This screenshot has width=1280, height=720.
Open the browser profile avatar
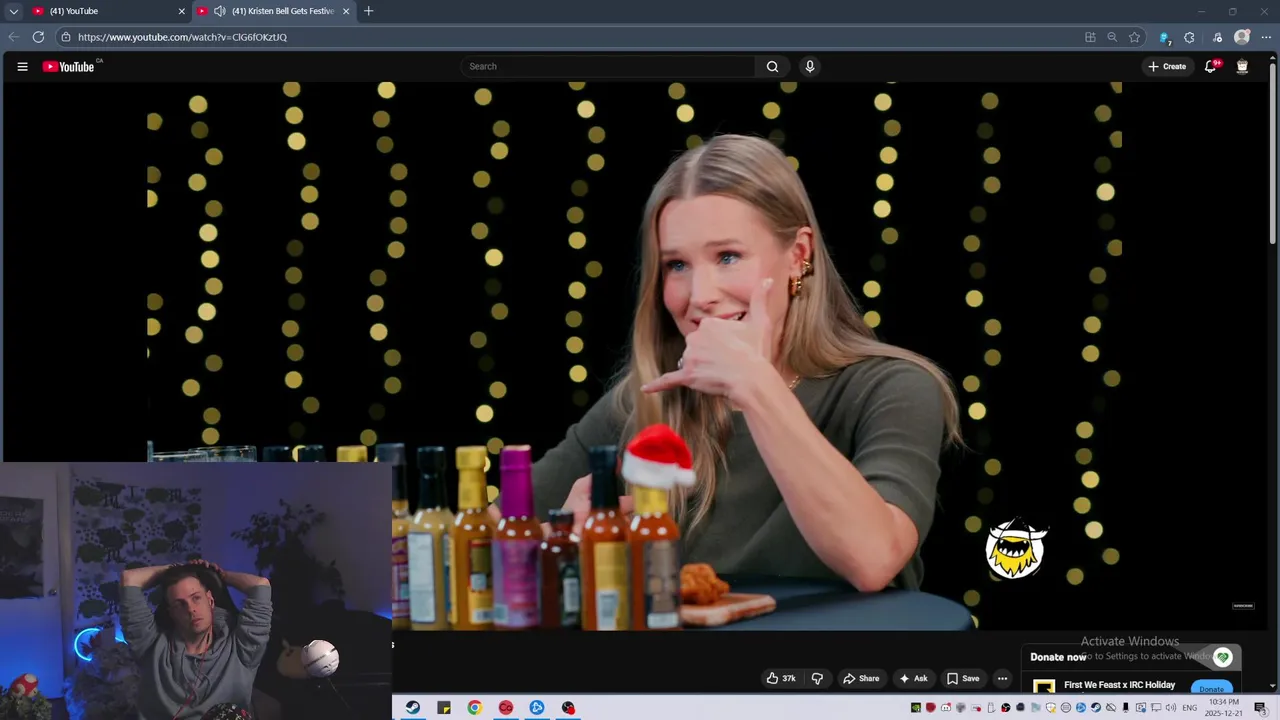point(1242,37)
